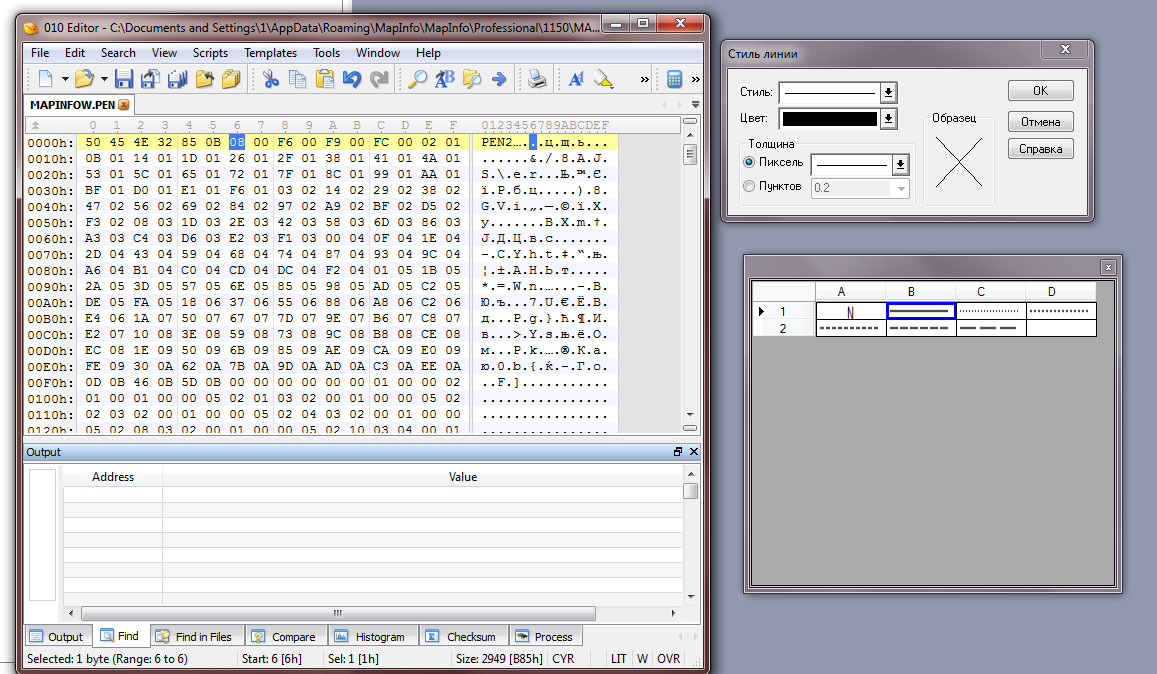This screenshot has height=674, width=1157.
Task: Click the Copy icon on the toolbar
Action: (x=296, y=78)
